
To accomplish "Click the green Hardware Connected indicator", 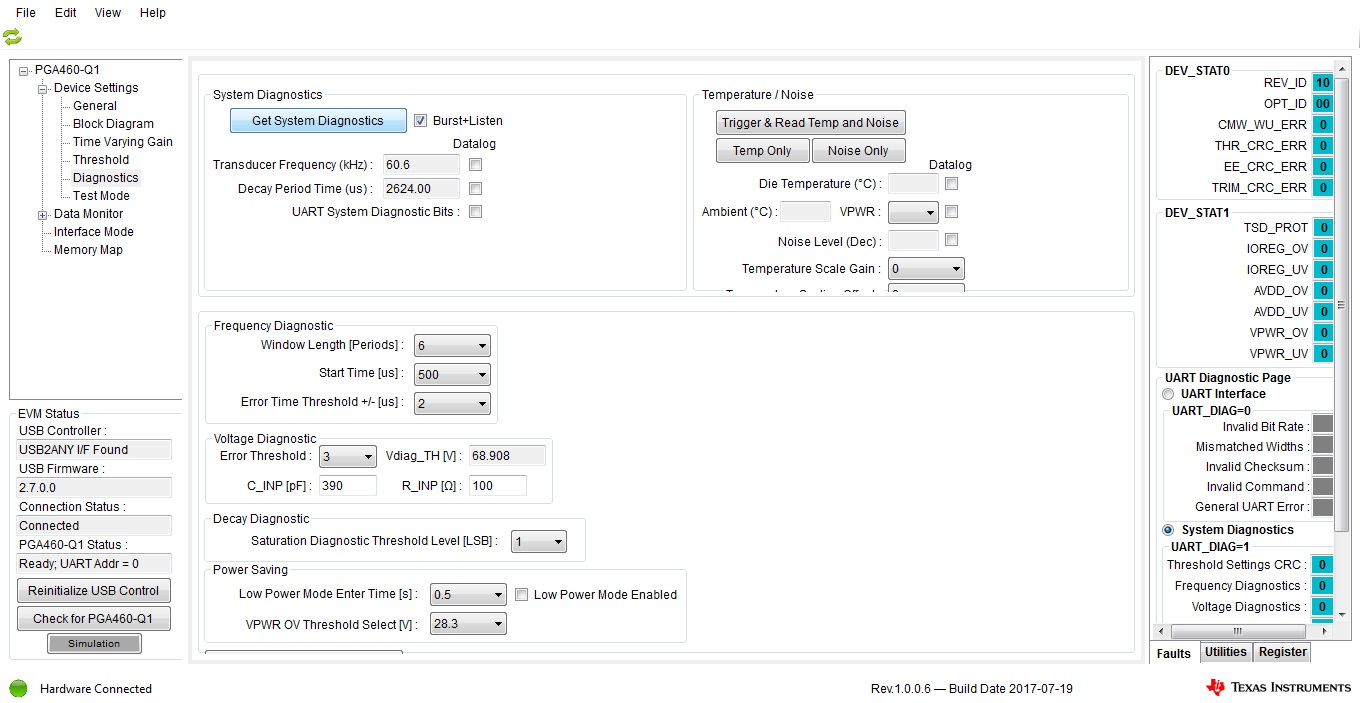I will [x=18, y=688].
